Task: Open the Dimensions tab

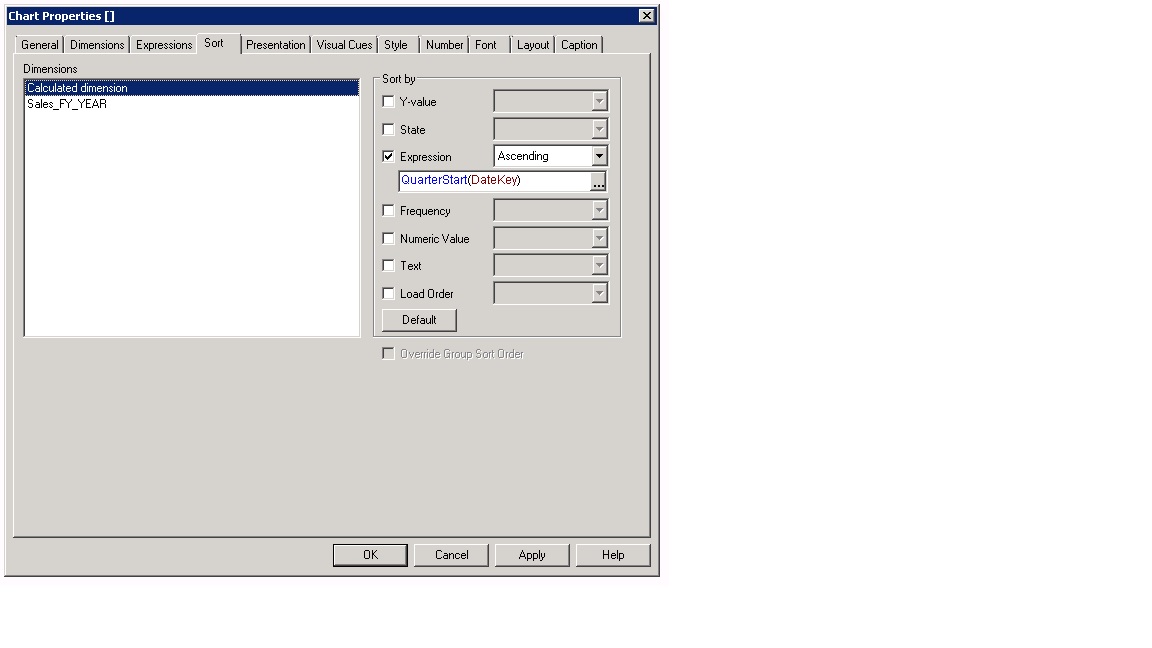Action: click(97, 45)
